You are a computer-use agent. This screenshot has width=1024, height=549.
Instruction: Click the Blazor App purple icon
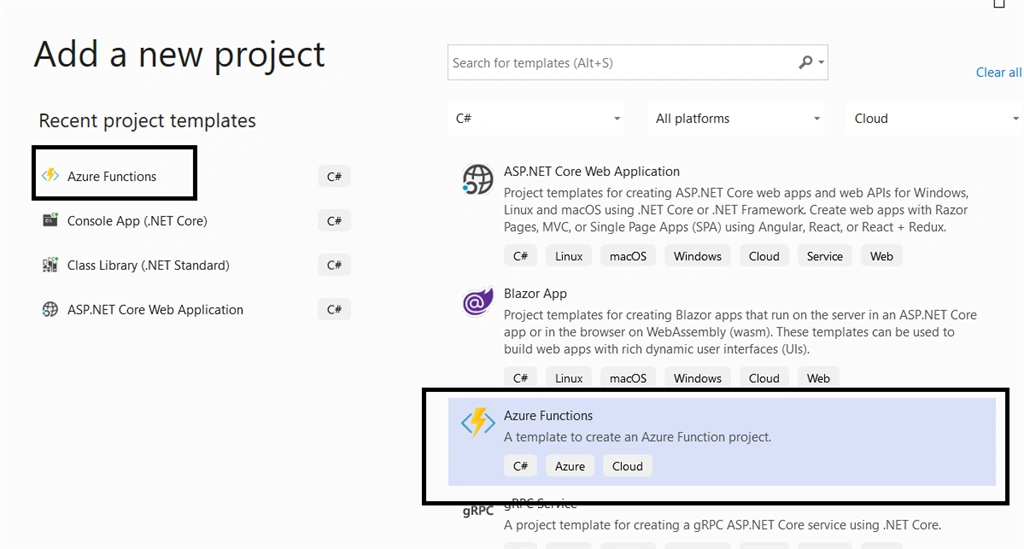pos(477,302)
